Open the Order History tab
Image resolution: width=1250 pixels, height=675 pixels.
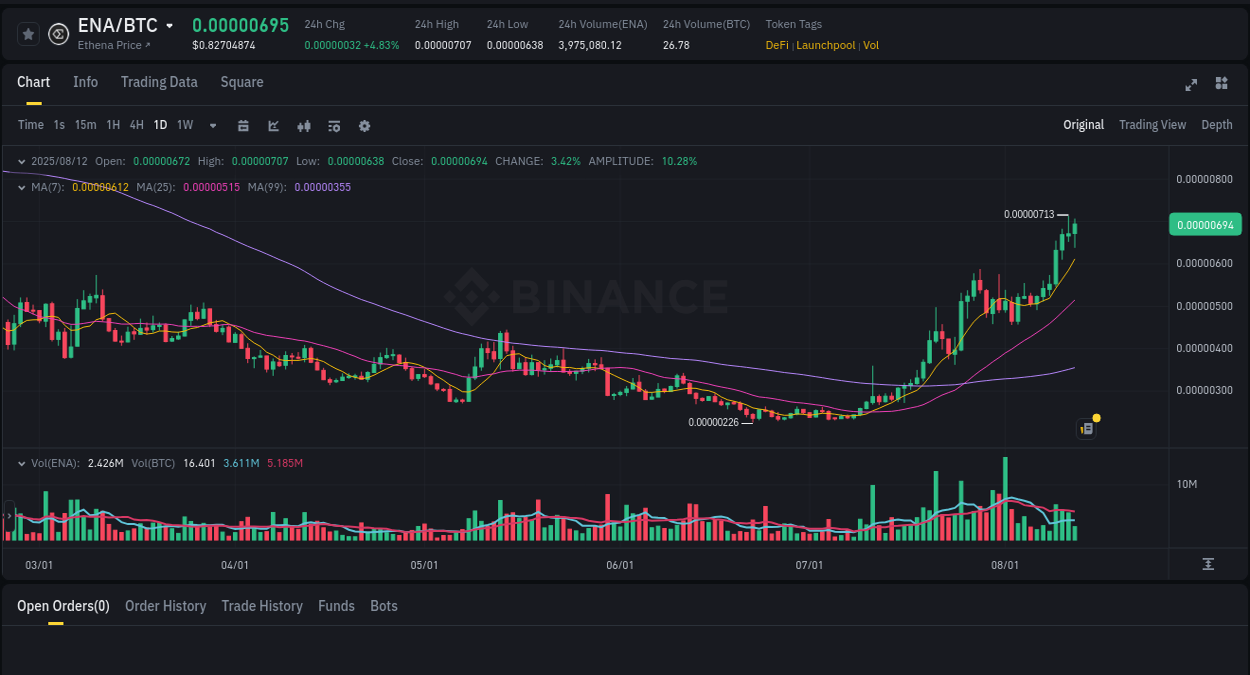[x=165, y=606]
